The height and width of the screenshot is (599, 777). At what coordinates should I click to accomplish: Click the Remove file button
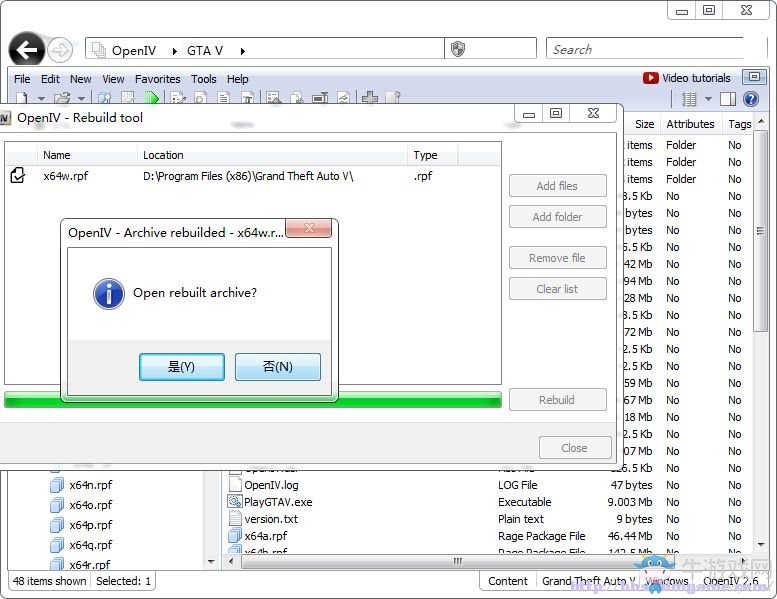(557, 258)
